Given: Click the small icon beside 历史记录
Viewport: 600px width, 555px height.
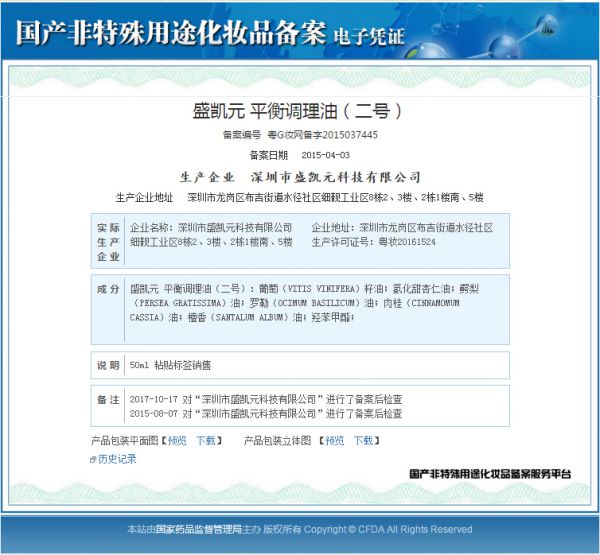Looking at the screenshot, I should coord(93,459).
